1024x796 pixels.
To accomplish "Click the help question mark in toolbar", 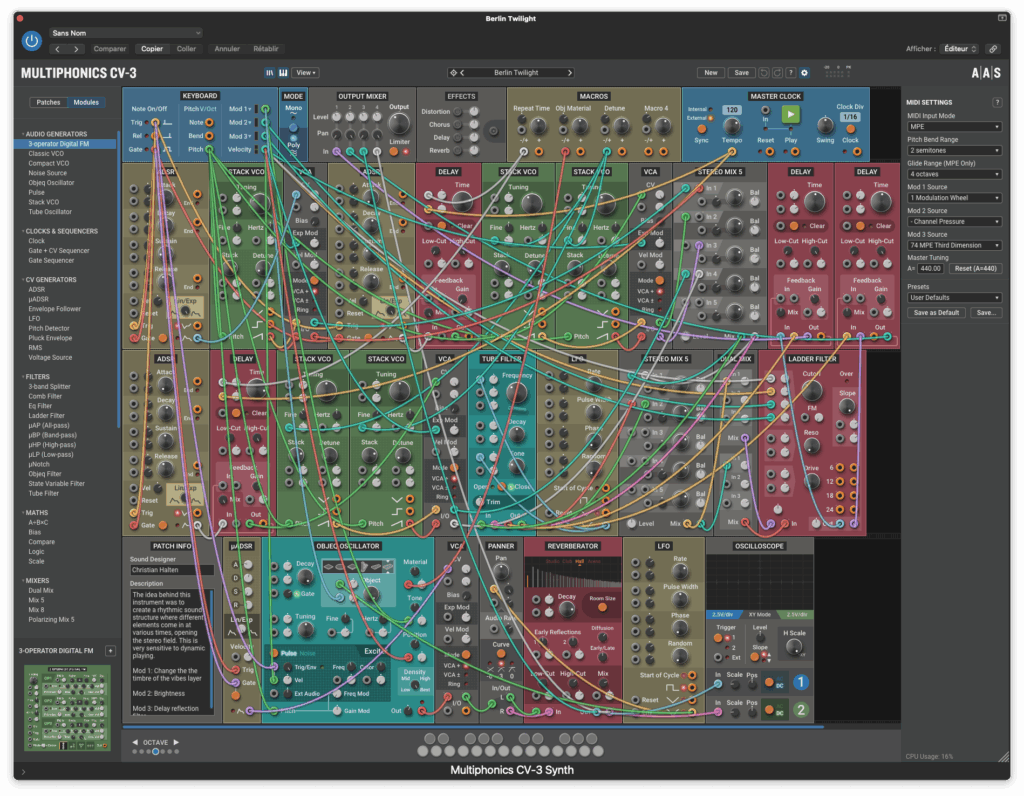I will (x=790, y=73).
